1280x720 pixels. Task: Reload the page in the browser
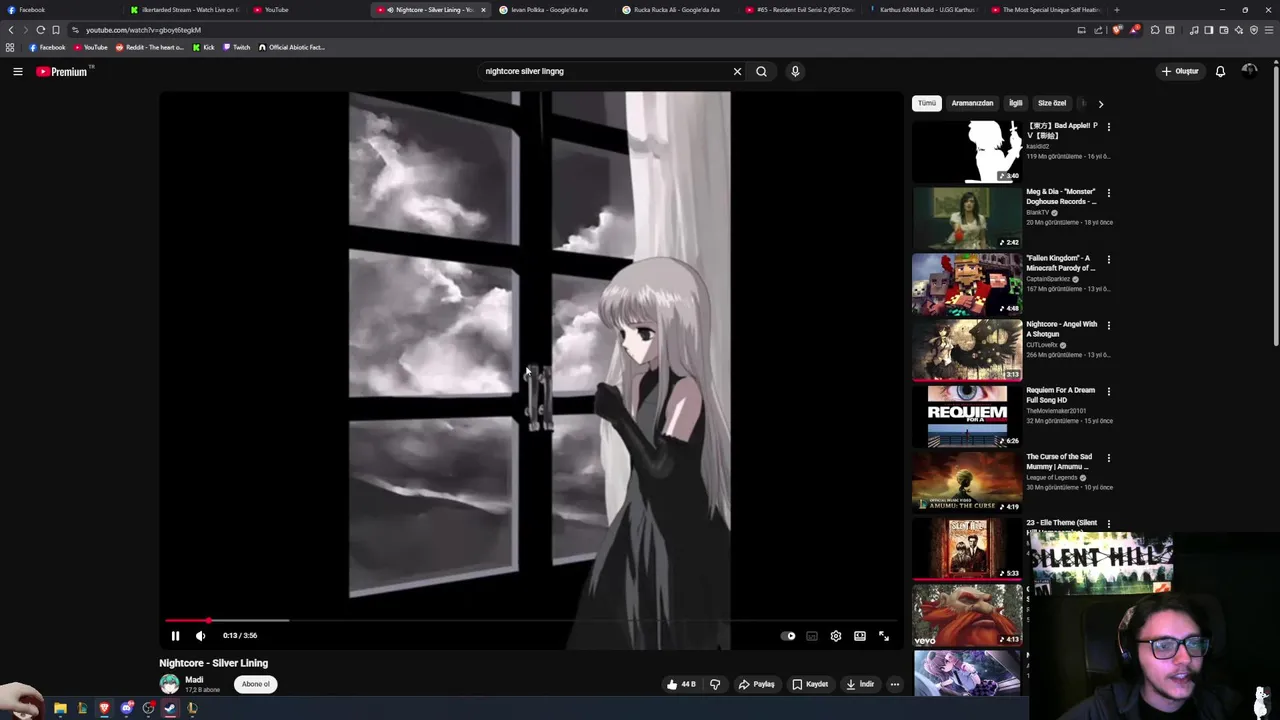click(x=41, y=30)
